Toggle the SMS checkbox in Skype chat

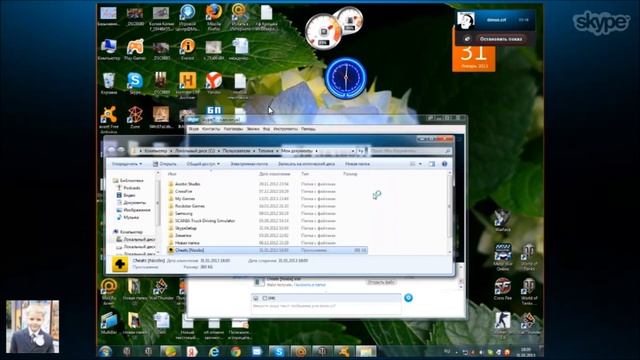tap(265, 298)
